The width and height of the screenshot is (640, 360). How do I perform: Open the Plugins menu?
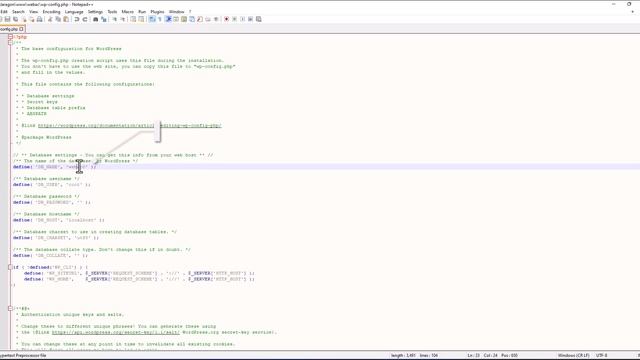pyautogui.click(x=157, y=12)
